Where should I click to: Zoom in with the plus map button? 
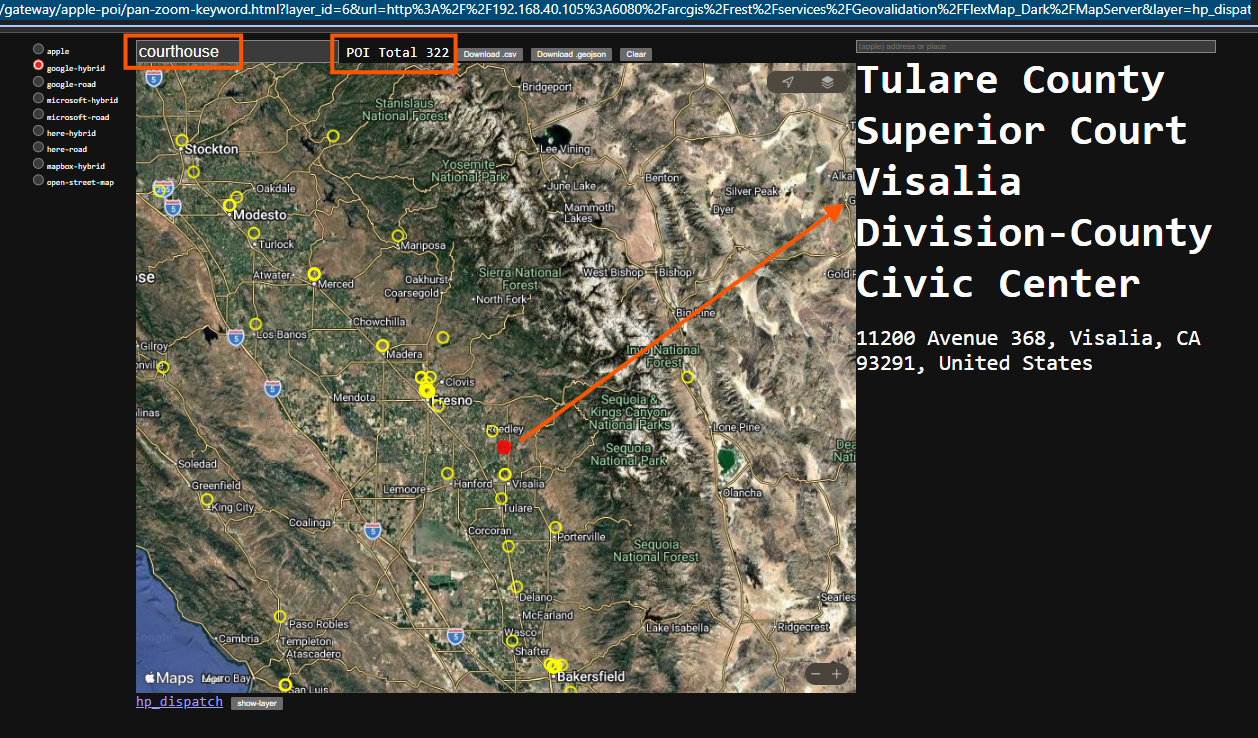[837, 674]
